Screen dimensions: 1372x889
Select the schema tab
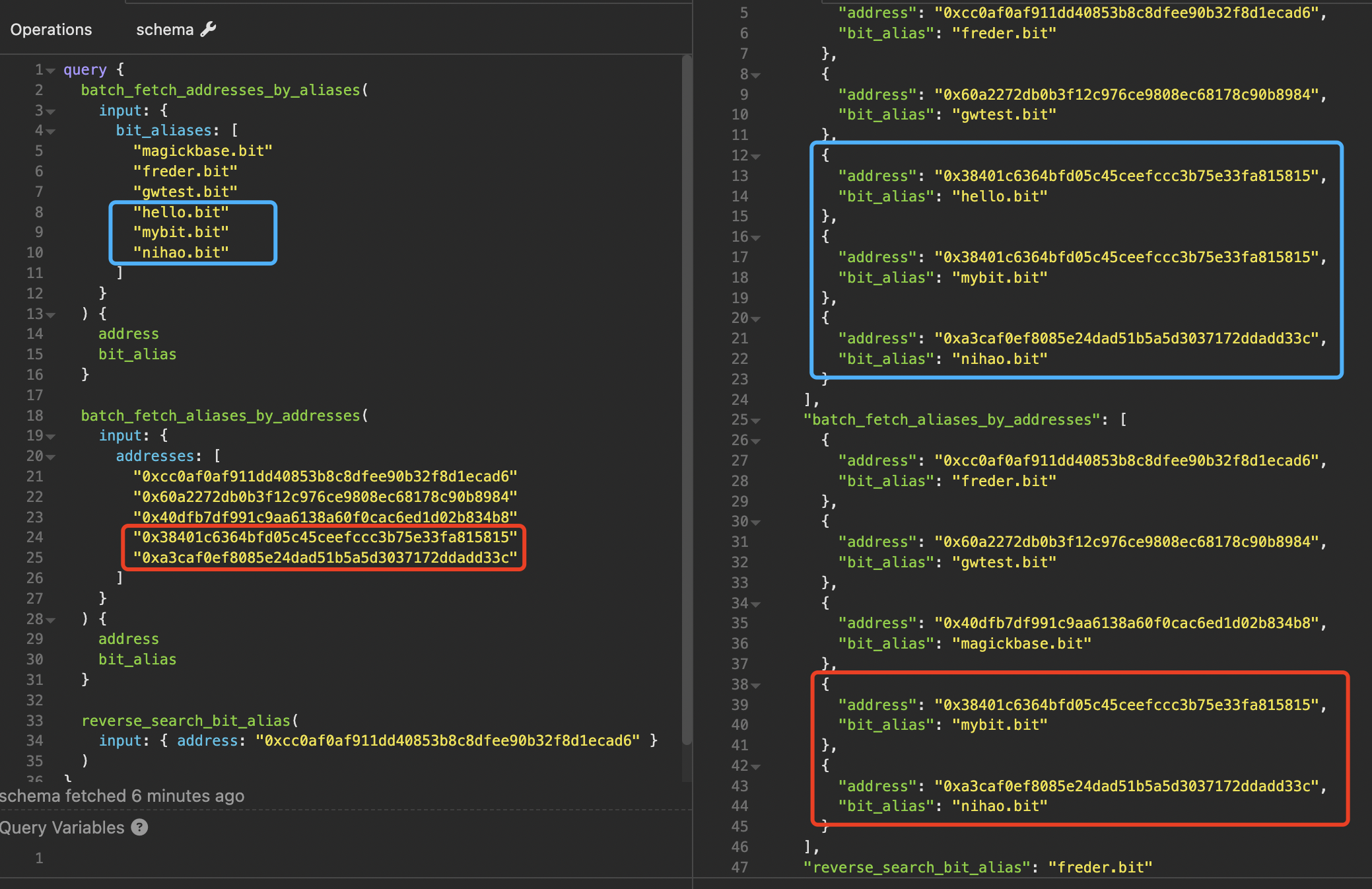(x=164, y=29)
